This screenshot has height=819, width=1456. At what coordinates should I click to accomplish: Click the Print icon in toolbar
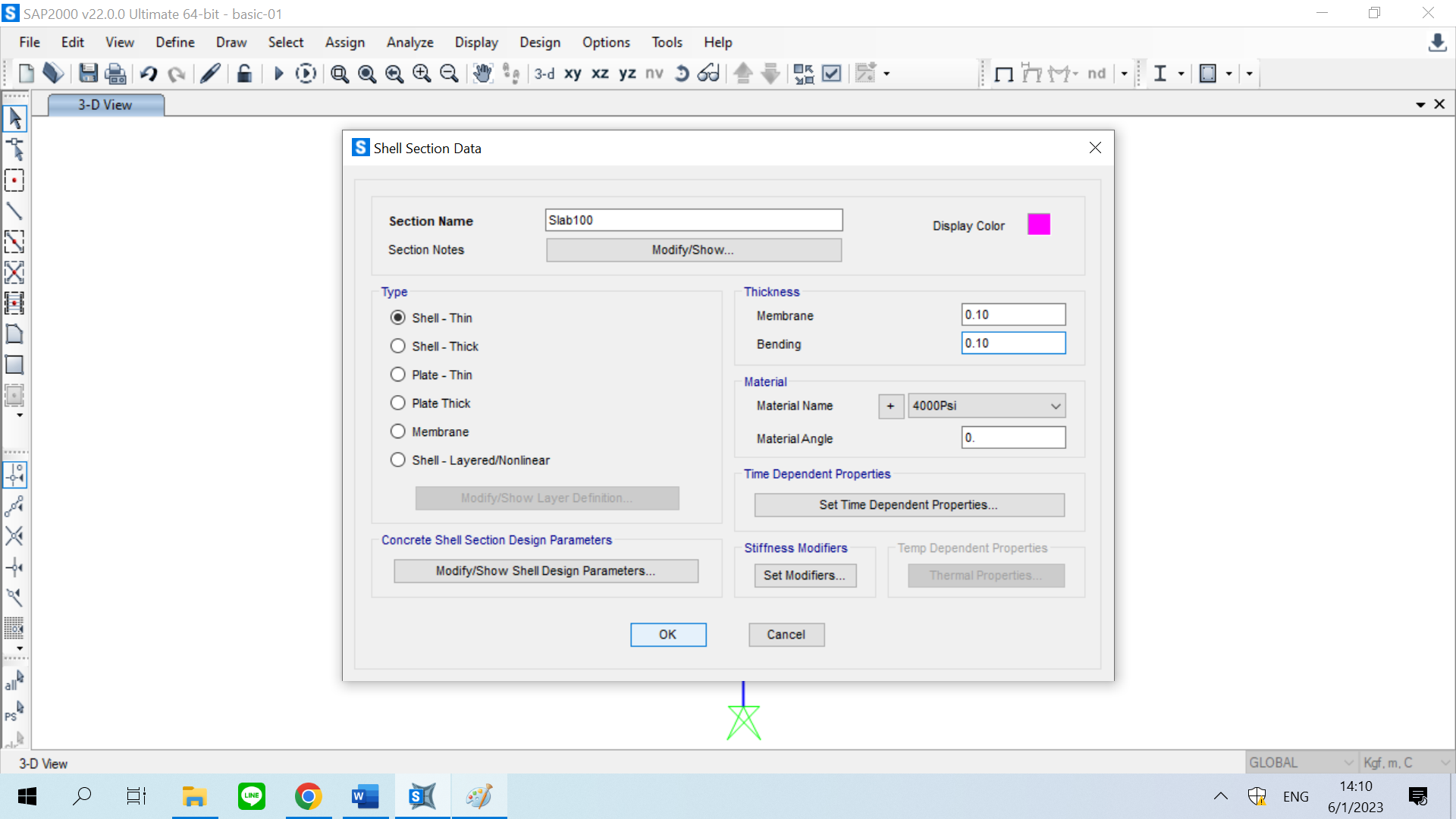click(115, 74)
